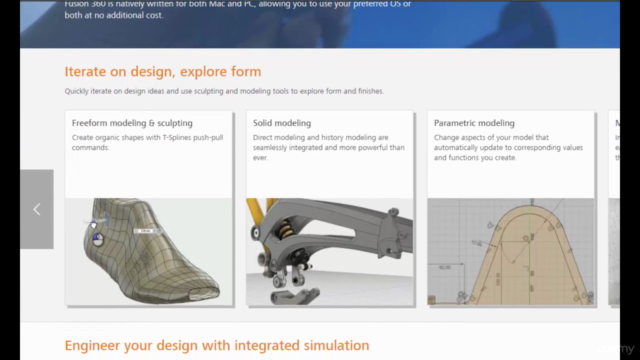The width and height of the screenshot is (640, 360).
Task: Click the shoe T-Splines model image
Action: (149, 251)
